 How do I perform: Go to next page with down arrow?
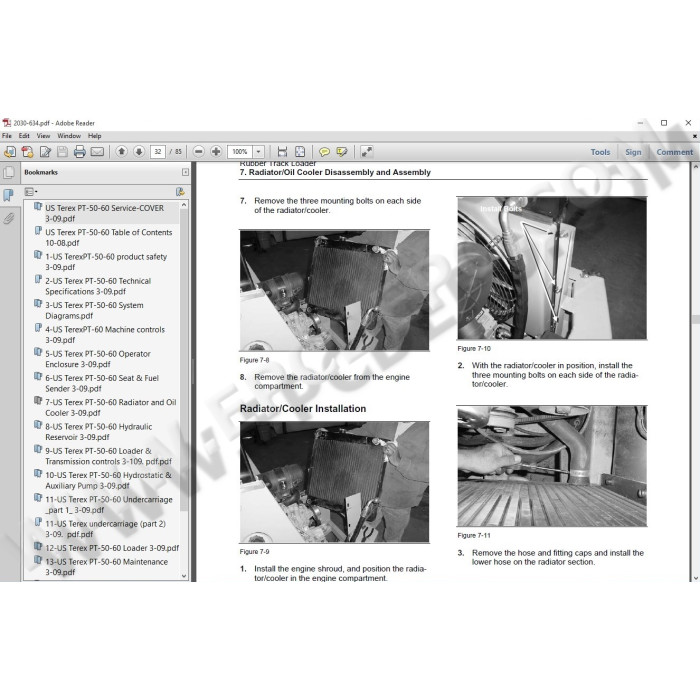point(139,152)
